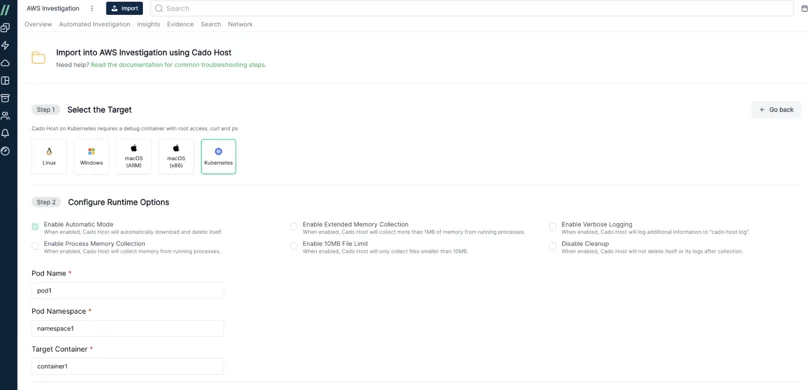Open the layout panel sidebar icon
Image resolution: width=810 pixels, height=390 pixels.
pyautogui.click(x=5, y=81)
